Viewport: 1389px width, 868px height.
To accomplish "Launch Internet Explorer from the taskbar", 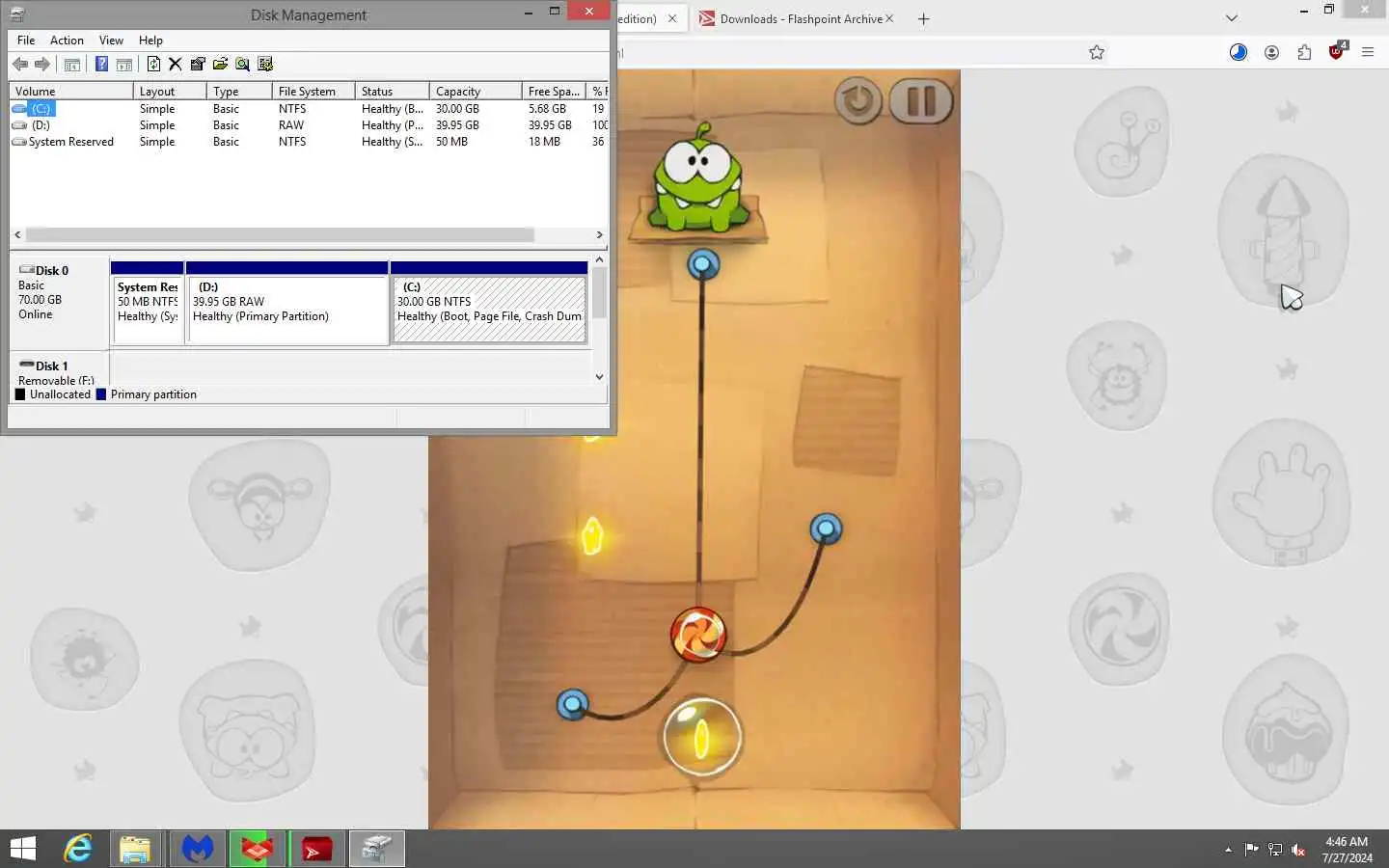I will pyautogui.click(x=77, y=849).
